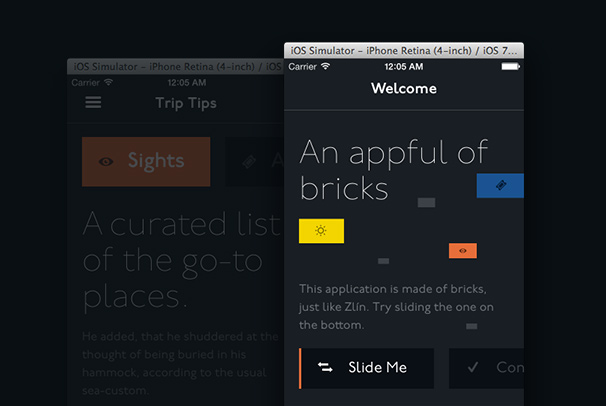The image size is (606, 406).
Task: Tap the ticket icon on blue brick
Action: pos(500,185)
